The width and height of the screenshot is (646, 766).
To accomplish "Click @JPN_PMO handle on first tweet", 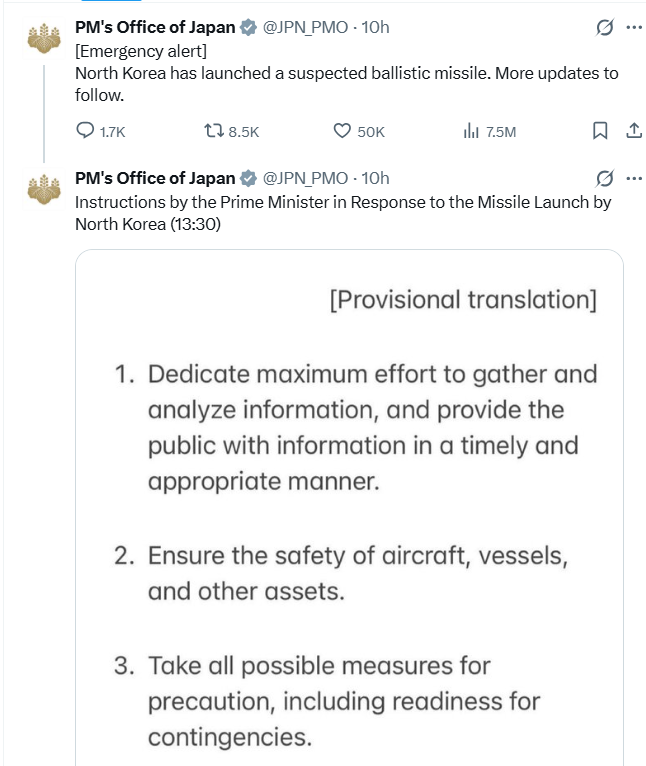I will (305, 27).
